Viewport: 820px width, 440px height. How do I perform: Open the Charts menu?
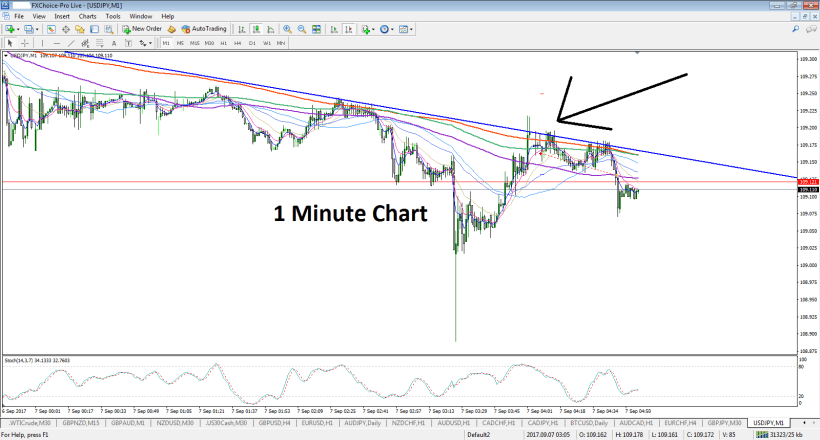(x=88, y=16)
